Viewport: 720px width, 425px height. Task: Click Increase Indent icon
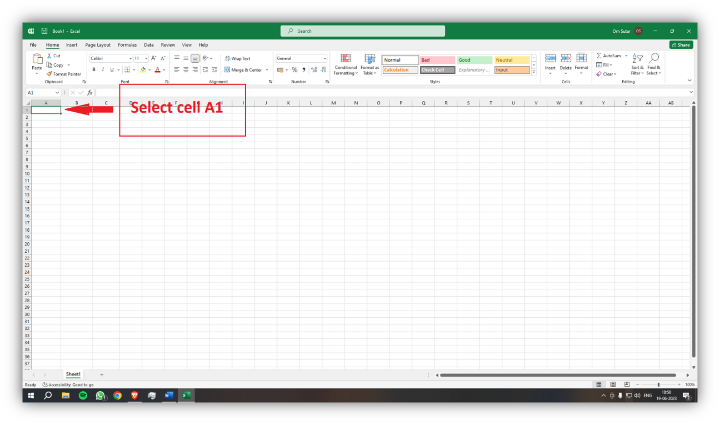[214, 70]
